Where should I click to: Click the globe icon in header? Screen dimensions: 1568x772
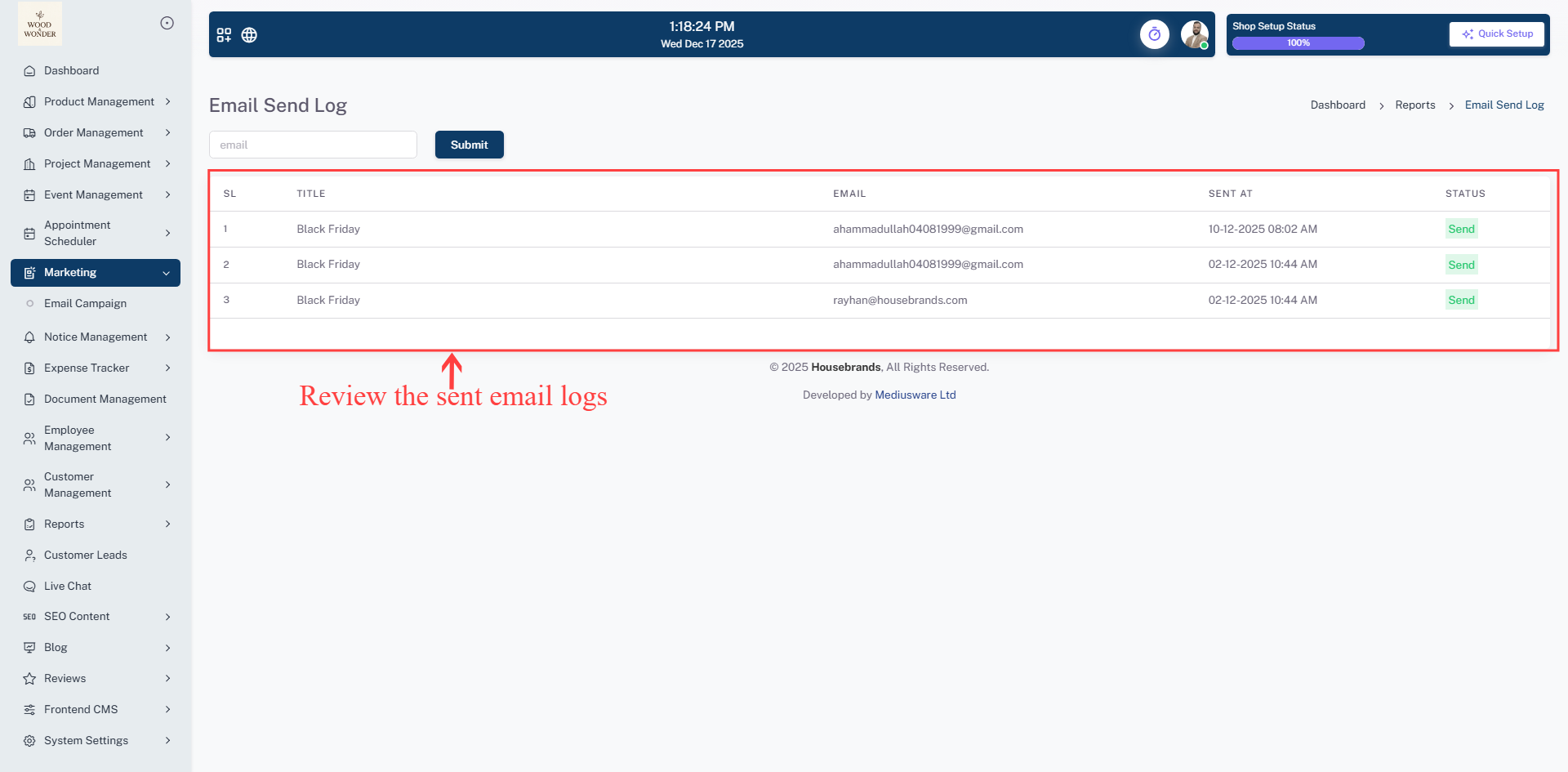point(249,35)
